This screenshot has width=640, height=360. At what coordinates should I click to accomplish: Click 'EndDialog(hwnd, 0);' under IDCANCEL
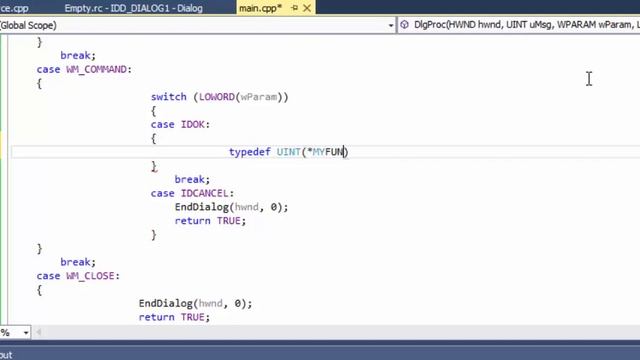tap(231, 207)
